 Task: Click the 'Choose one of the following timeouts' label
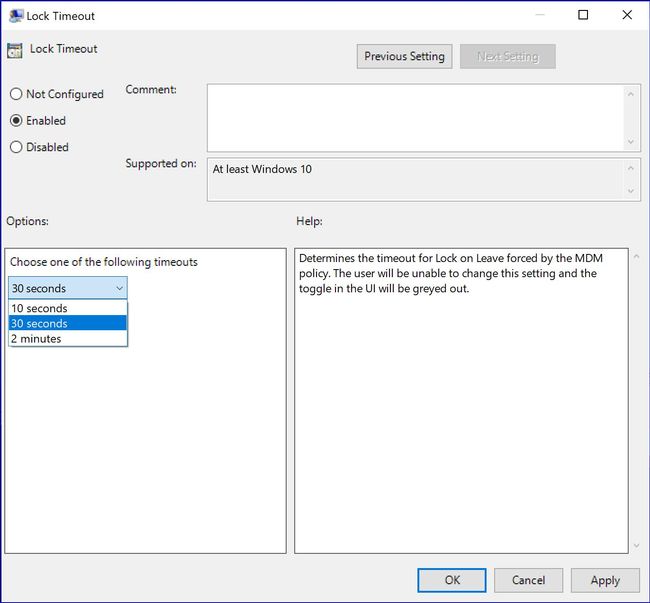(x=104, y=262)
